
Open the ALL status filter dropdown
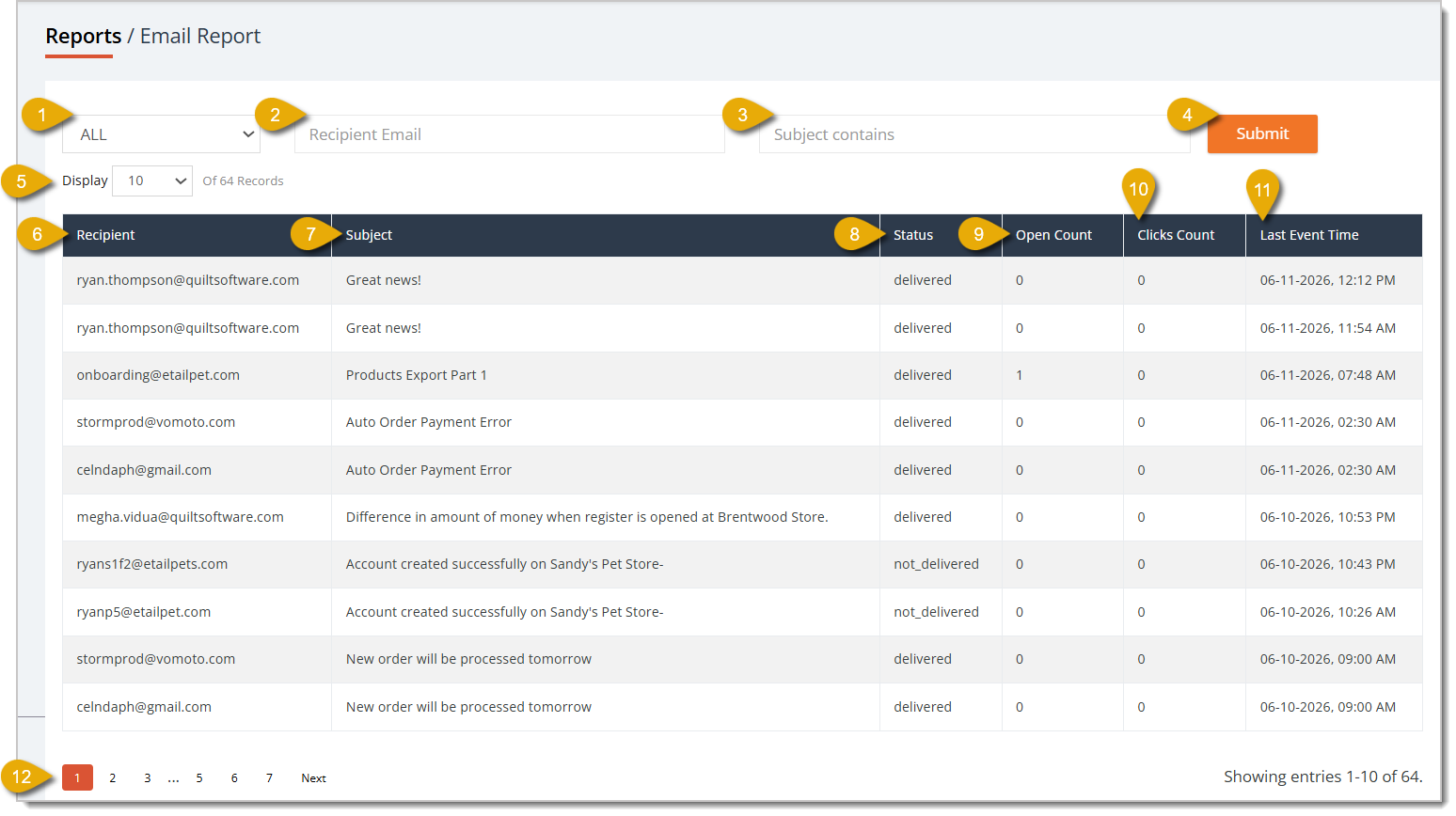[x=161, y=134]
